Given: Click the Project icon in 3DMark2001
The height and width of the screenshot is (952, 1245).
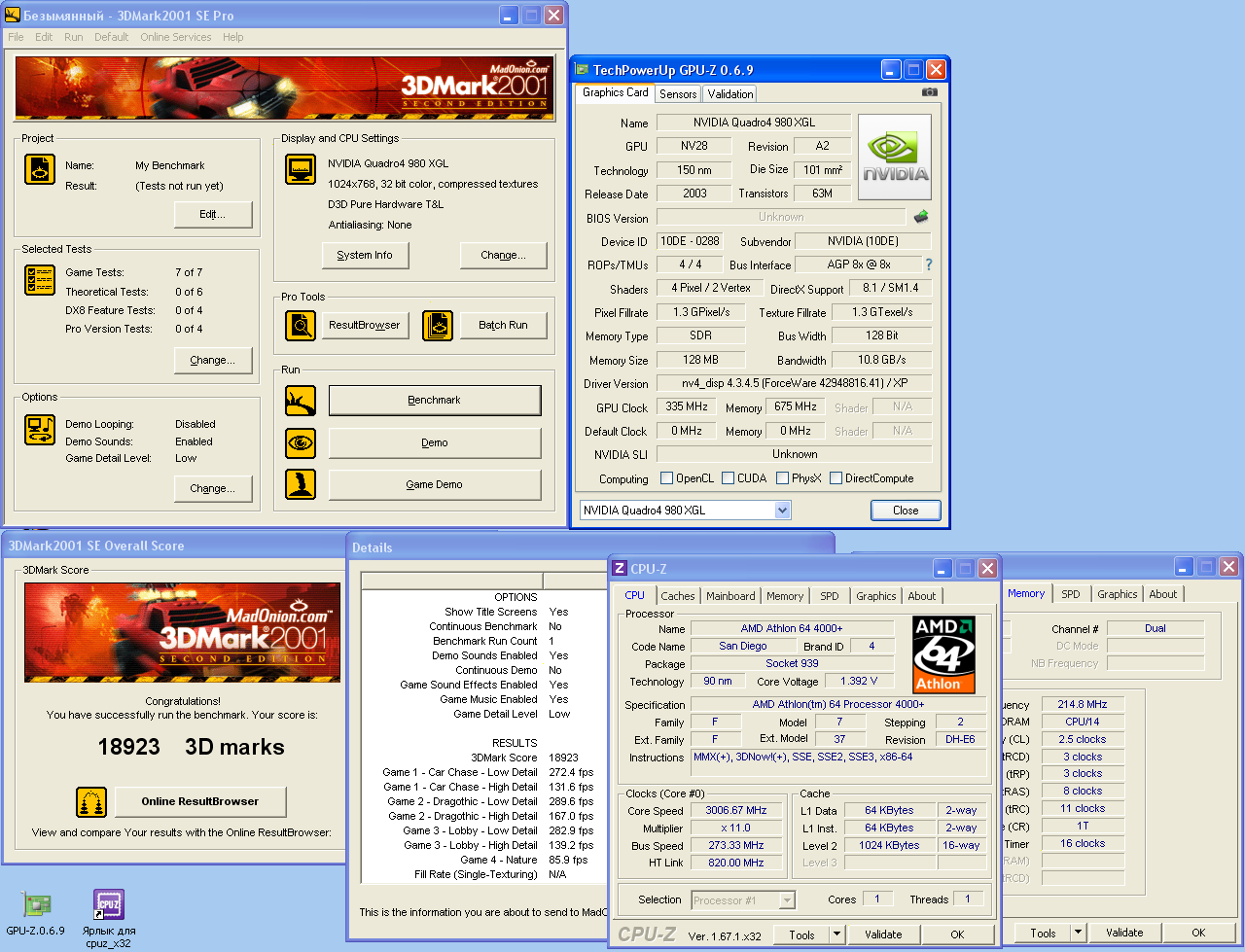Looking at the screenshot, I should [40, 169].
